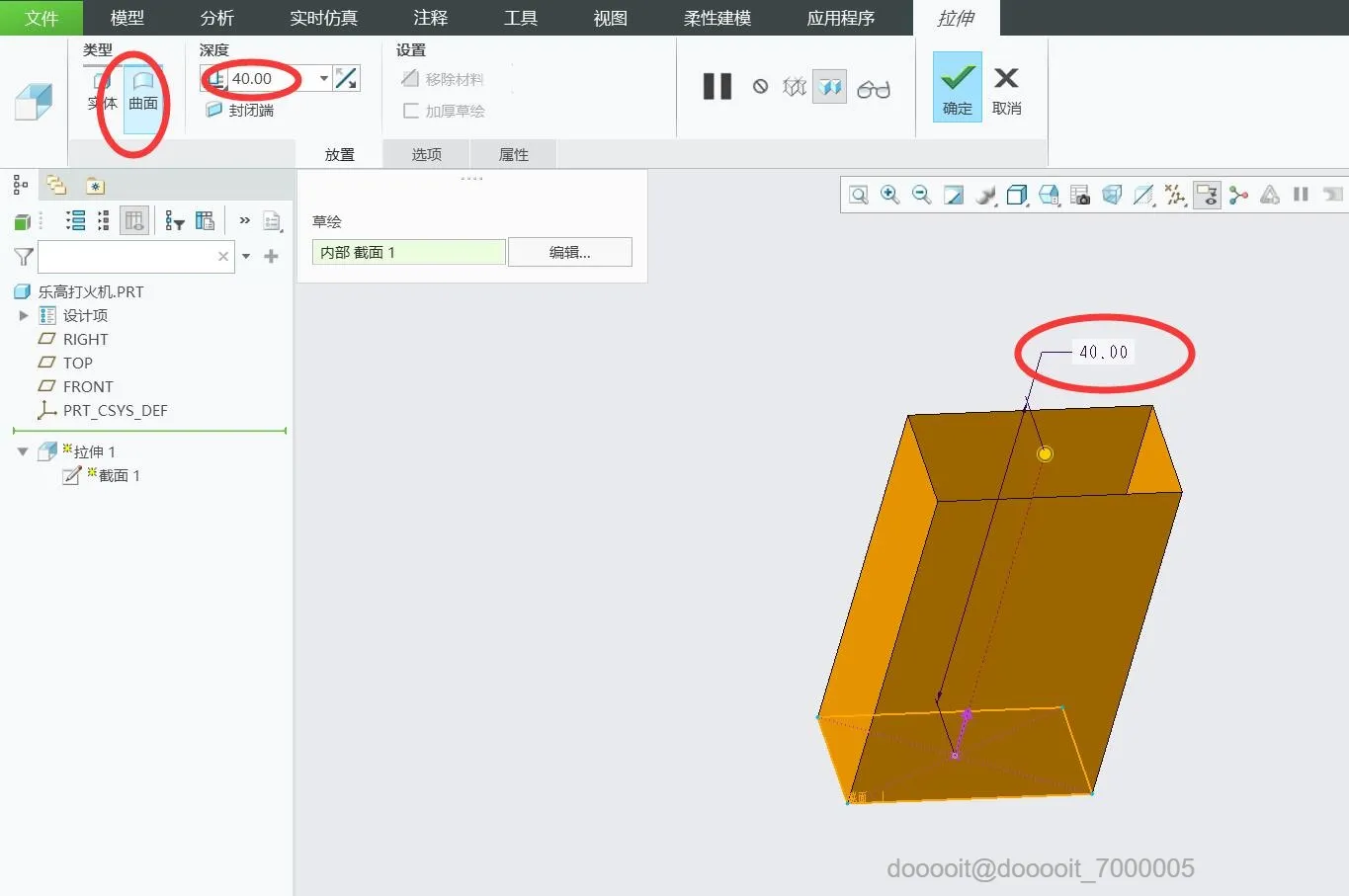Expand the 设计项 tree node

coord(24,315)
